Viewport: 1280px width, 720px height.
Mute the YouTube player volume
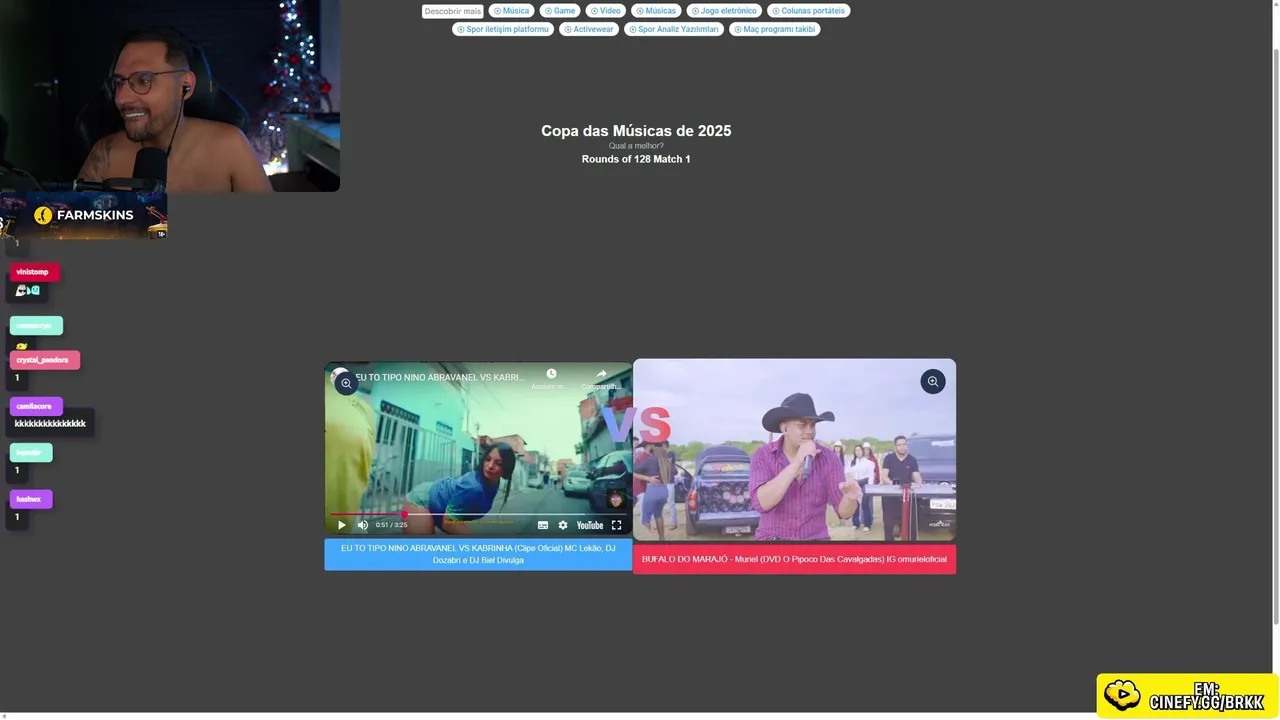[x=362, y=525]
